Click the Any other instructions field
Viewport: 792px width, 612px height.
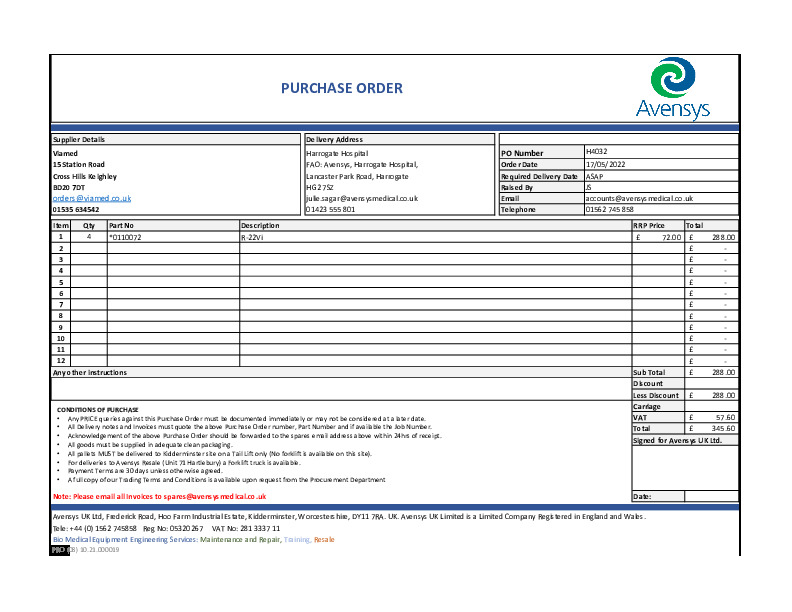click(340, 388)
